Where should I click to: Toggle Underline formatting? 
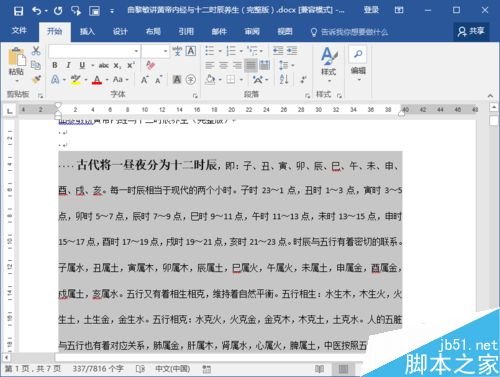pos(82,65)
